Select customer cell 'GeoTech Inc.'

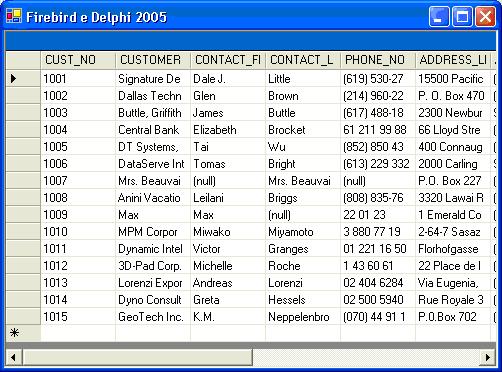click(x=153, y=317)
